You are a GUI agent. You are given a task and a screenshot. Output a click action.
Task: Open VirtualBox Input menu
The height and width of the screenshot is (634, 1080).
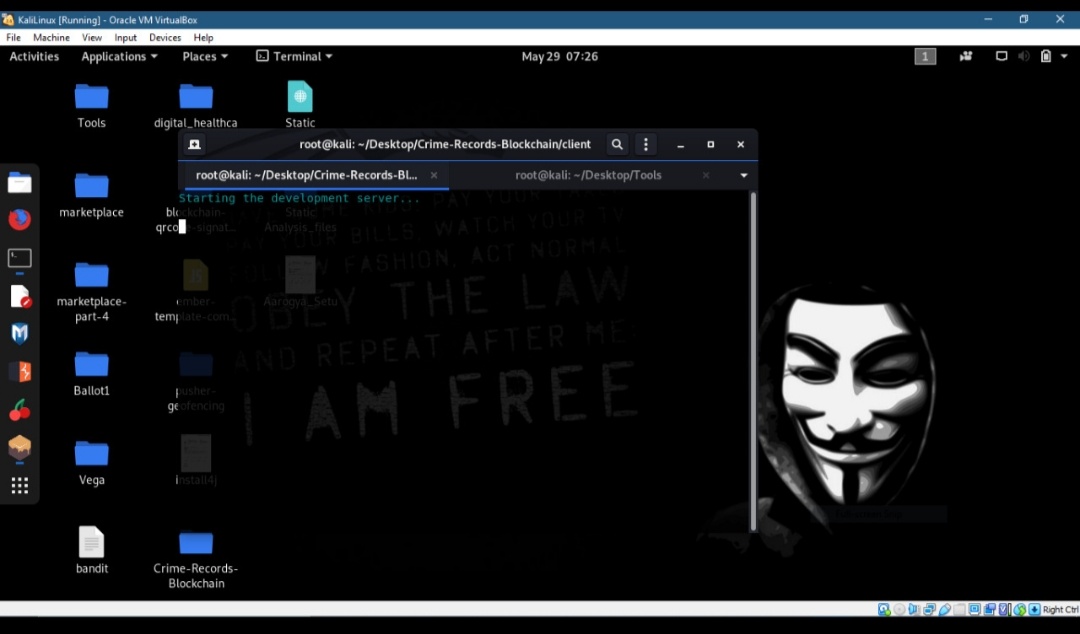tap(125, 38)
